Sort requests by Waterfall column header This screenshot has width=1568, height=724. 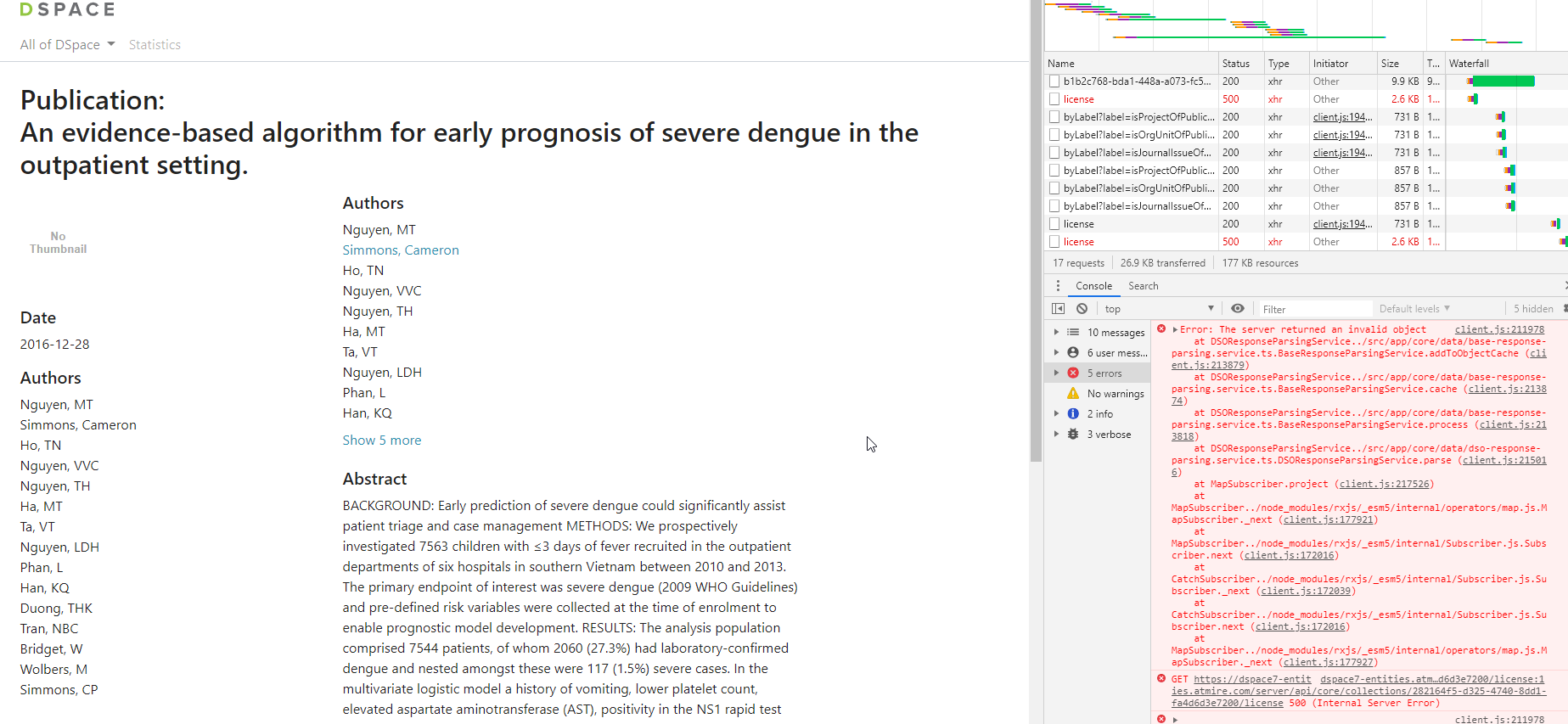tap(1505, 64)
